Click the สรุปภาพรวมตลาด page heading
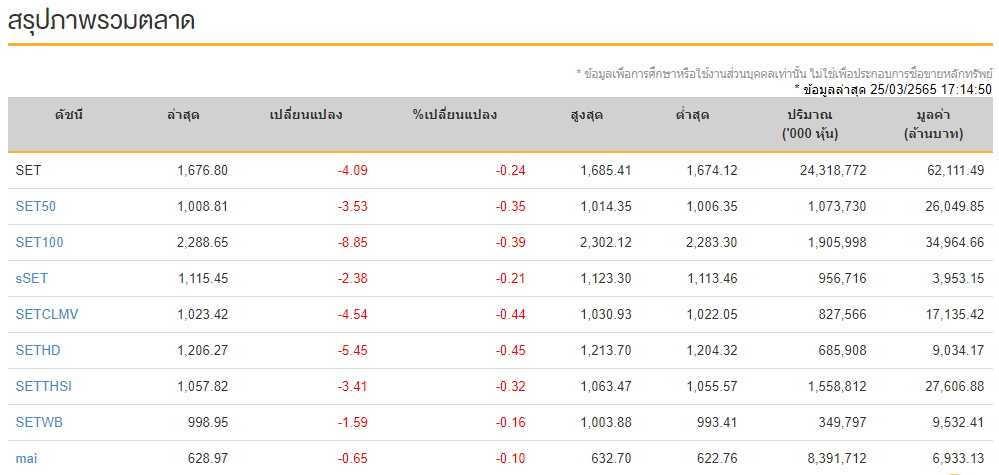The height and width of the screenshot is (475, 999). point(101,20)
